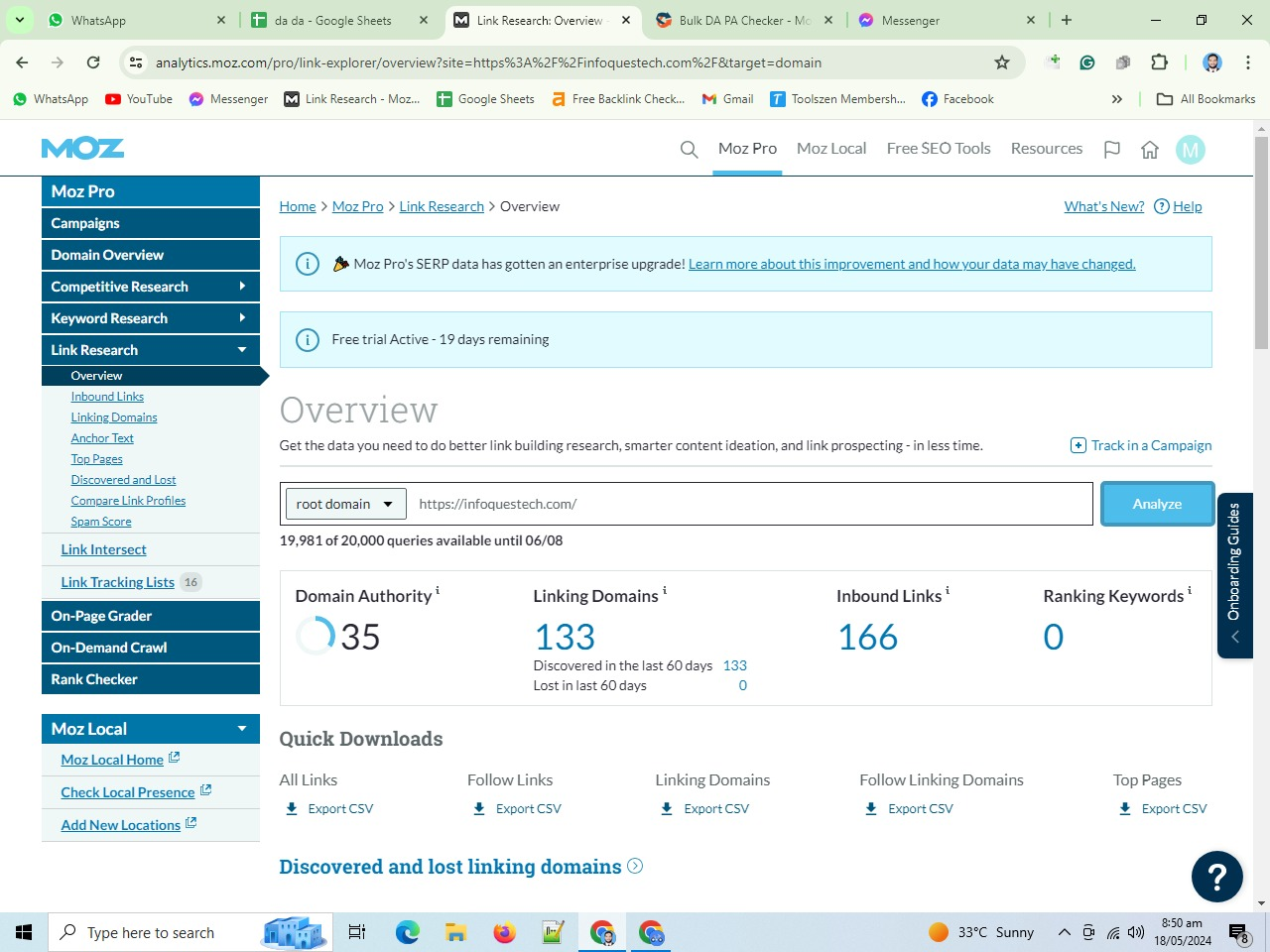Open Spam Score sidebar link
Image resolution: width=1270 pixels, height=952 pixels.
101,522
